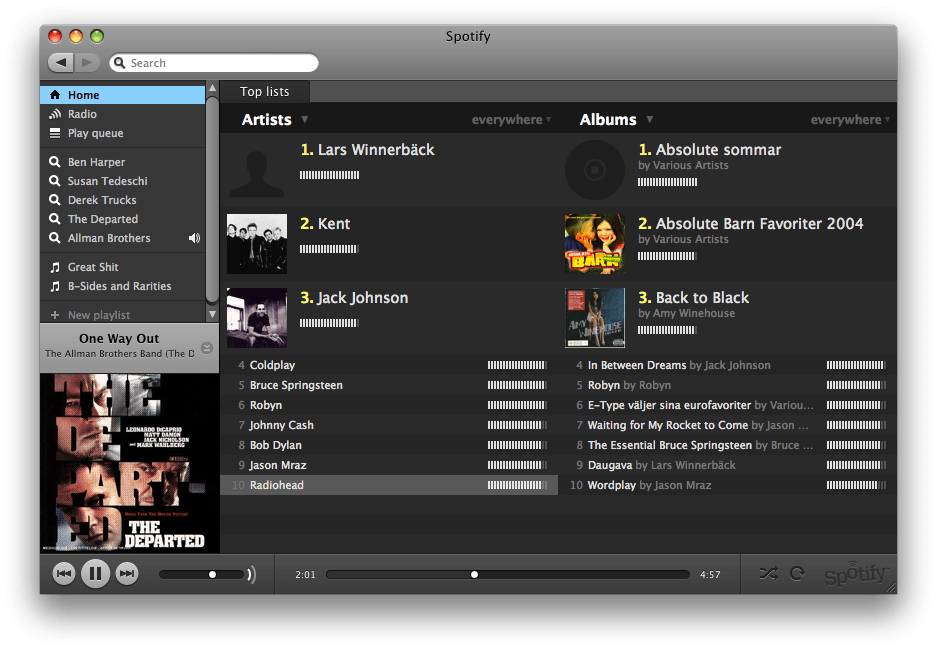This screenshot has width=937, height=649.
Task: Open album In Between Dreams
Action: click(637, 365)
